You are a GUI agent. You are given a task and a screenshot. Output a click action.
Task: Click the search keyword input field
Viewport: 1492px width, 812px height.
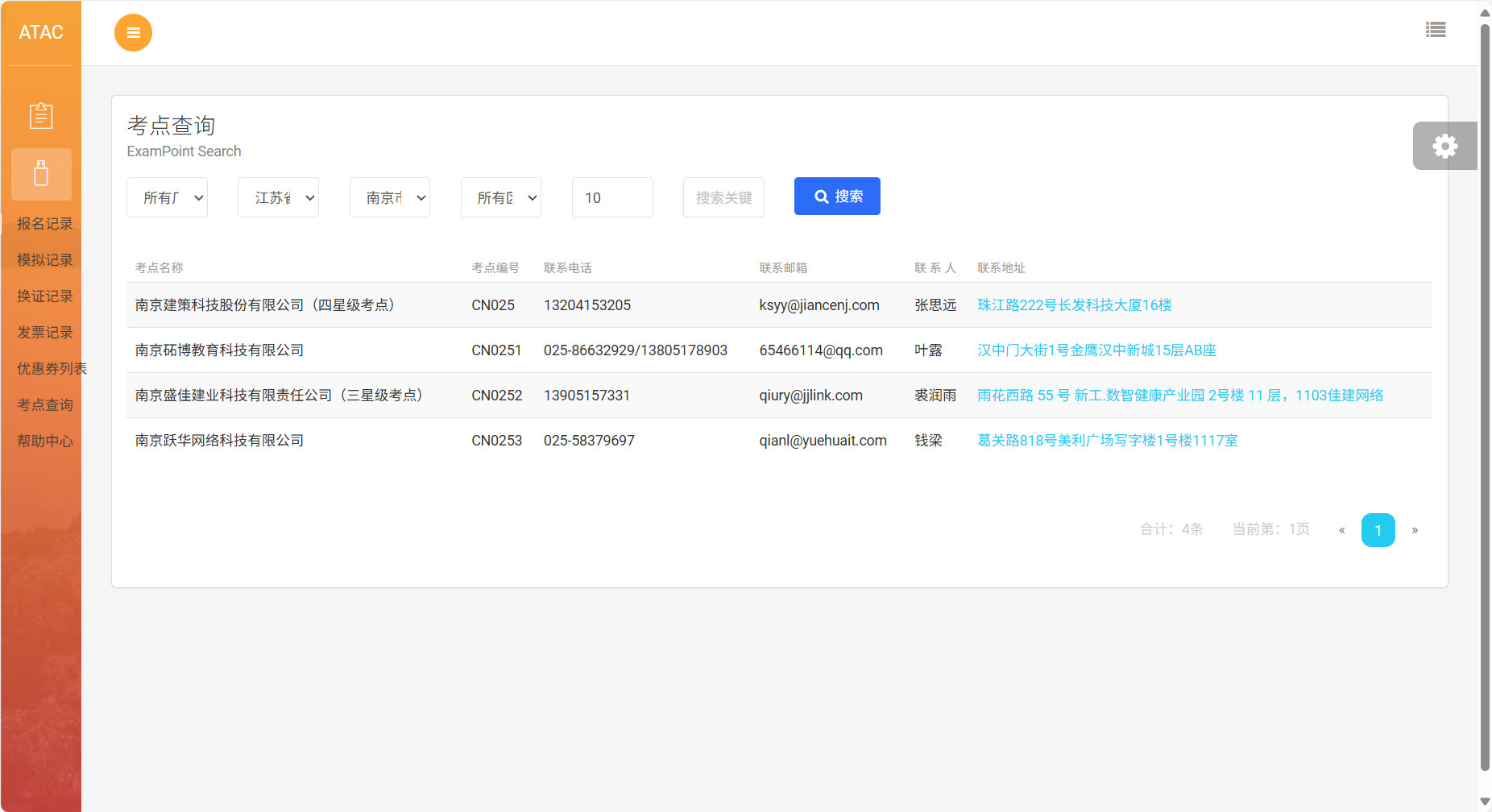point(723,198)
